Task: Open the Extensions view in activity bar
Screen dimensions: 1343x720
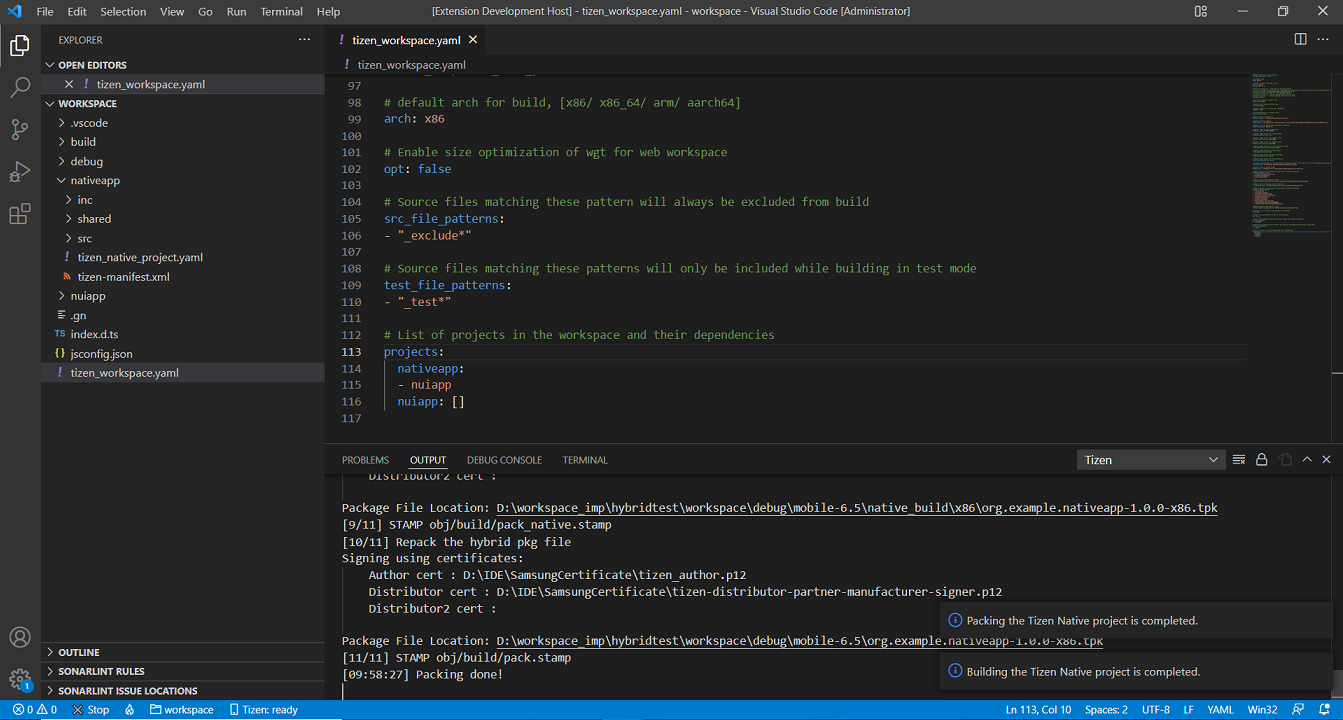Action: (20, 214)
